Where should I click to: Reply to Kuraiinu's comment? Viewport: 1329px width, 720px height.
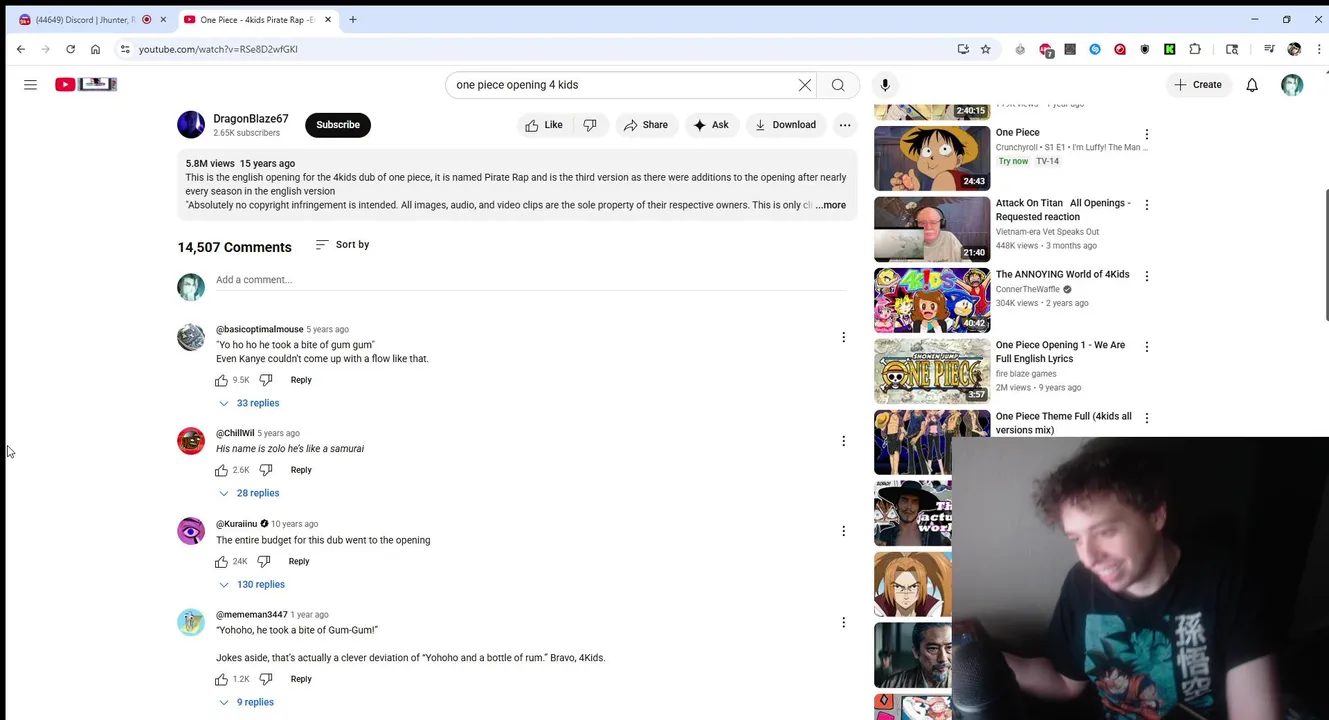(x=299, y=562)
